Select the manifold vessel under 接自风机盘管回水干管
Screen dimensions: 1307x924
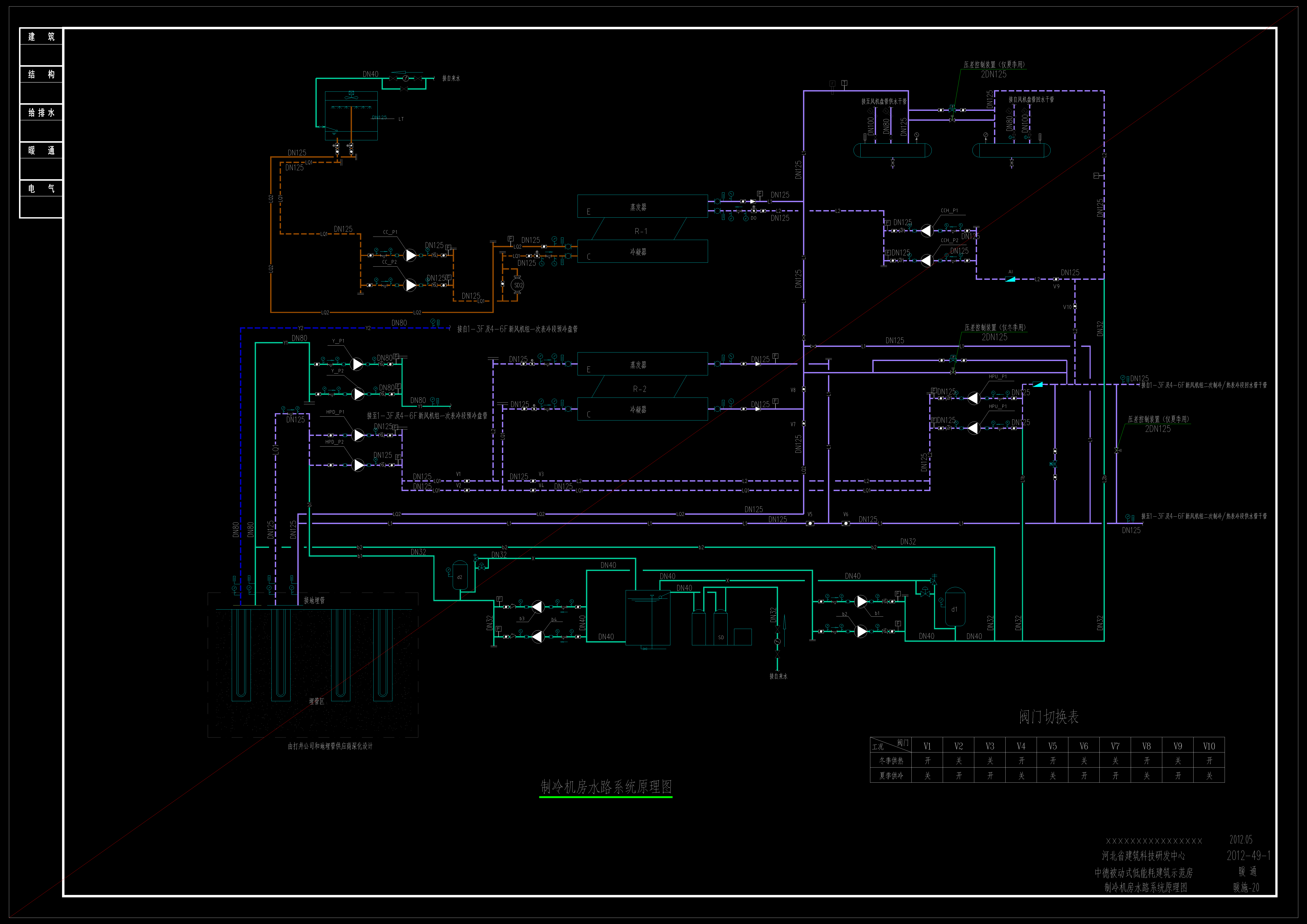1012,150
